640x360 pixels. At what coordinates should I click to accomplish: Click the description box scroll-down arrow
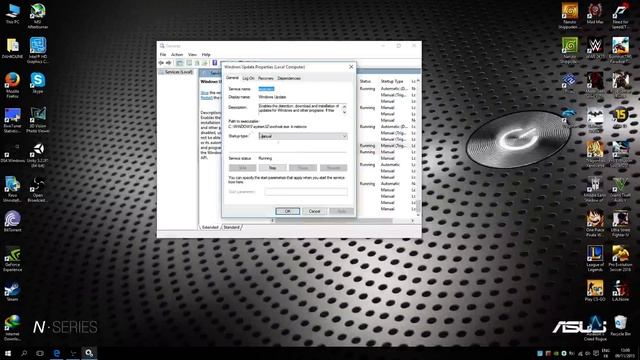pyautogui.click(x=344, y=112)
